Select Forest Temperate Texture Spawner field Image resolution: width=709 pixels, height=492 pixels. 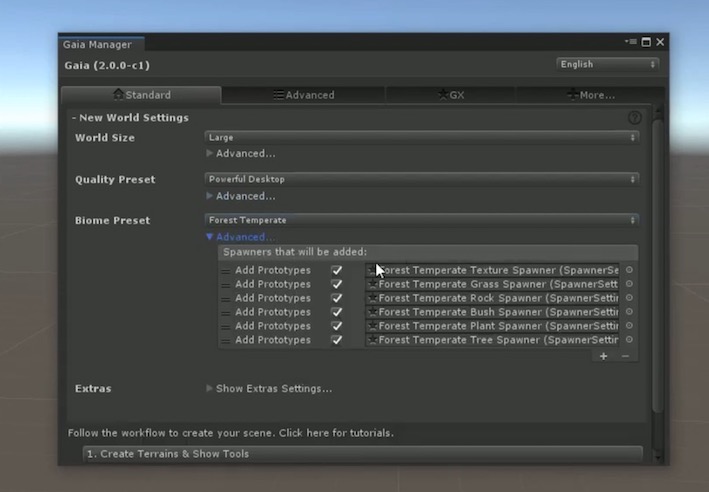[492, 270]
